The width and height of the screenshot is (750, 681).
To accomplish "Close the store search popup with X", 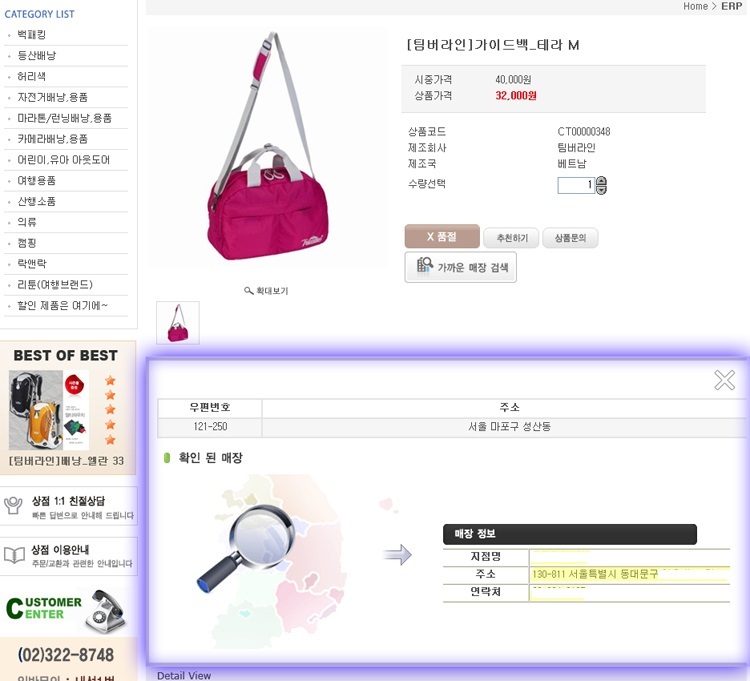I will pos(724,380).
